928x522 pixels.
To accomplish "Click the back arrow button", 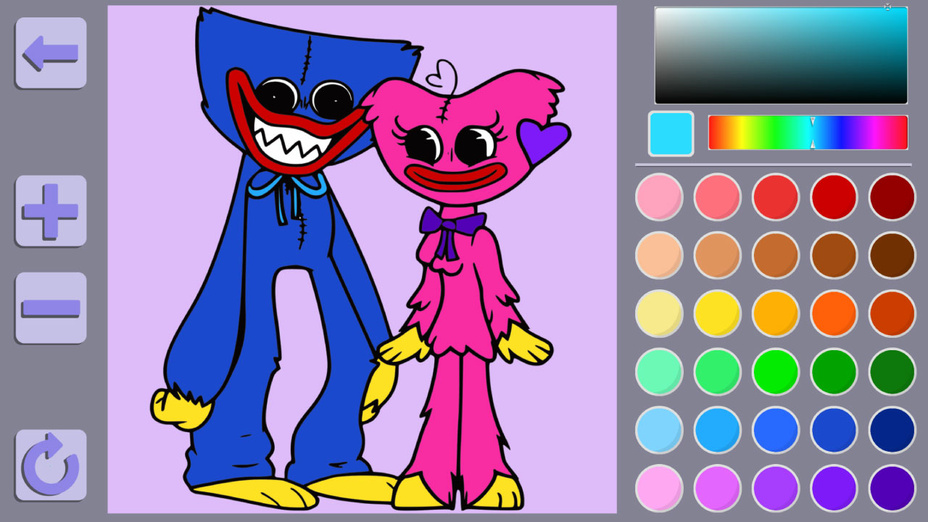I will click(51, 53).
